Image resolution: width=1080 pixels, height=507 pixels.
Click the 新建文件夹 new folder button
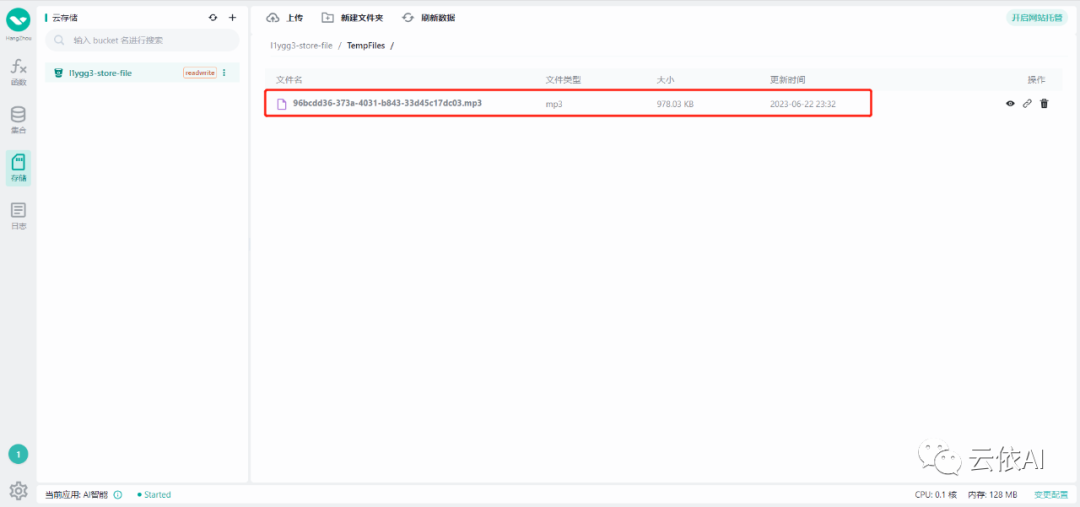pyautogui.click(x=352, y=18)
